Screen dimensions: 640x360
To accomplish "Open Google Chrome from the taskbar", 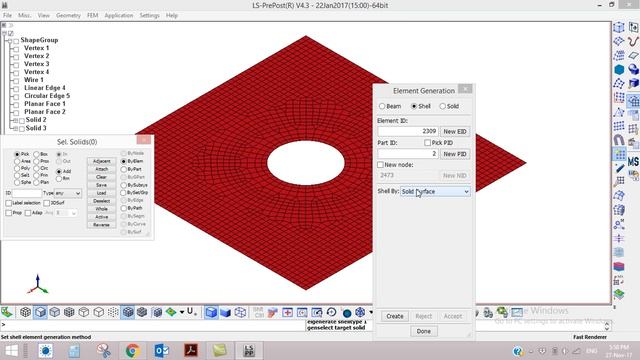I will [132, 351].
